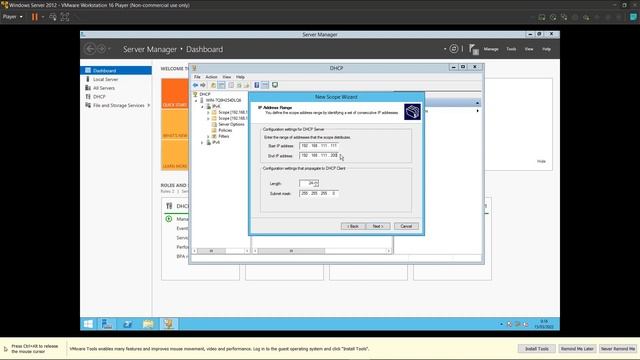Collapse the IPv4 node

click(x=202, y=106)
